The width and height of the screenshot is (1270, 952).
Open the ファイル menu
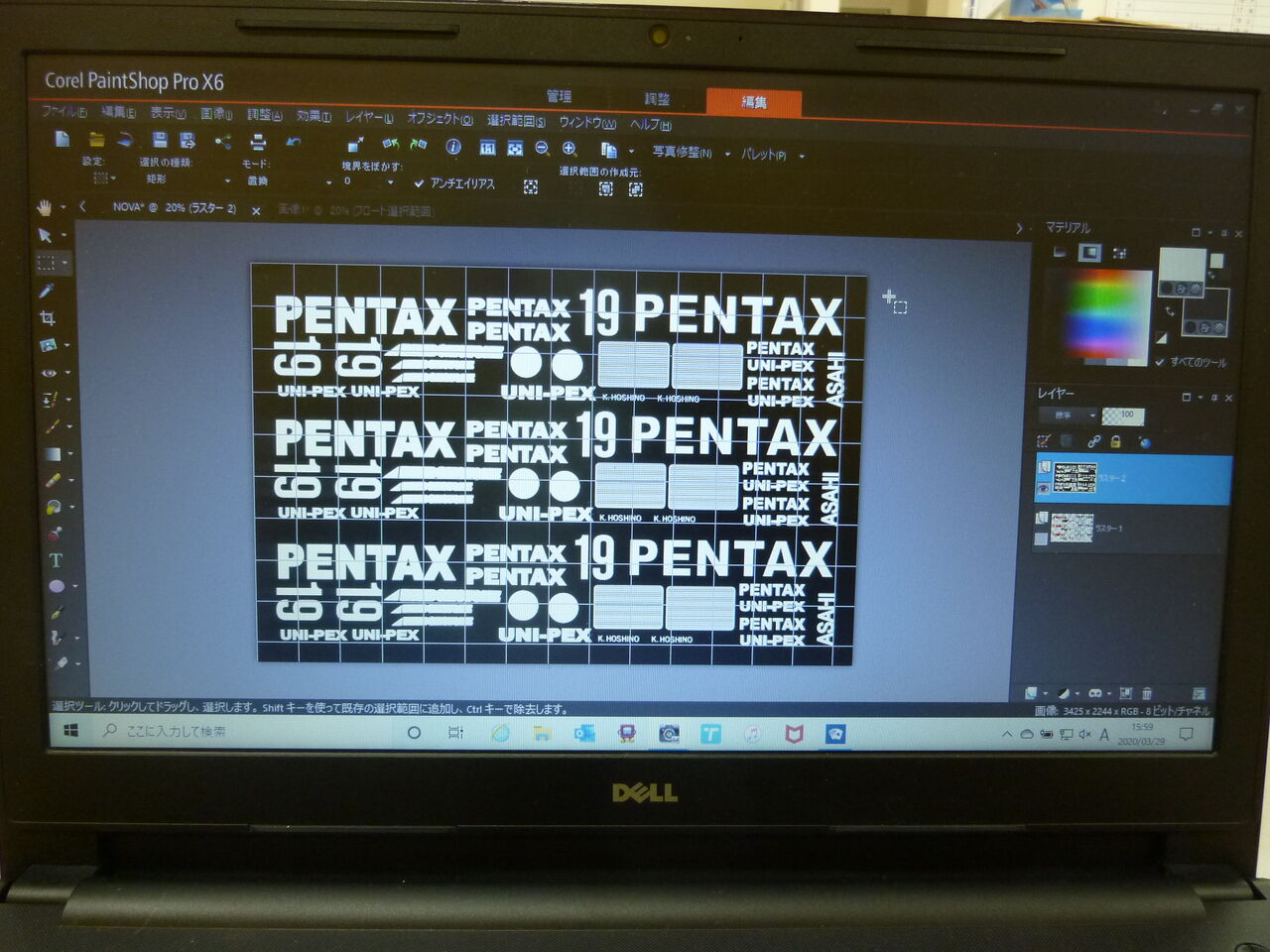(63, 112)
